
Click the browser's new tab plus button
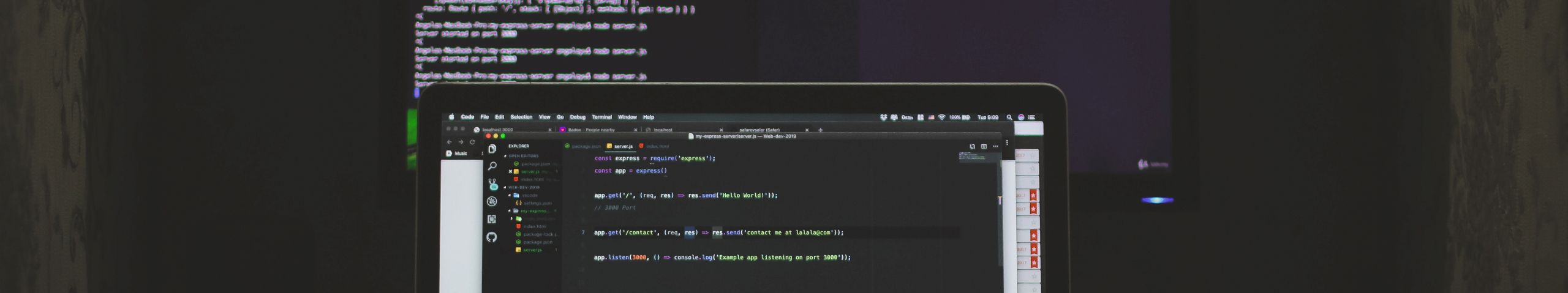coord(821,130)
